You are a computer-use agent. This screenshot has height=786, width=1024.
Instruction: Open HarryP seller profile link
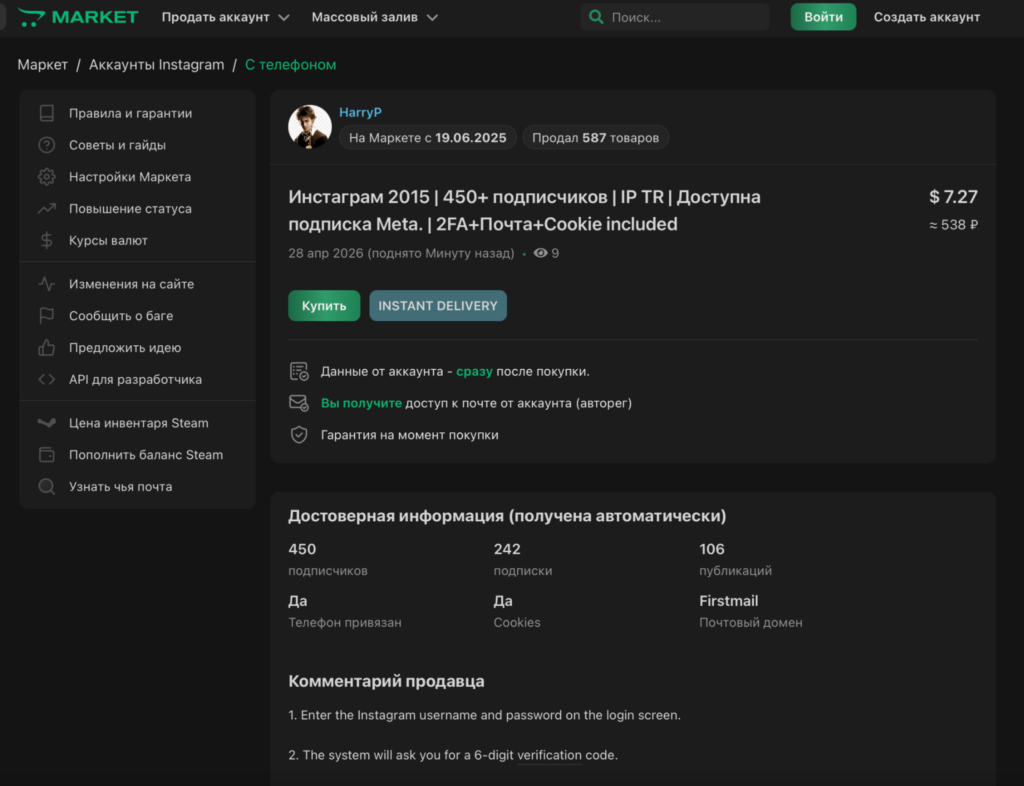click(x=360, y=112)
